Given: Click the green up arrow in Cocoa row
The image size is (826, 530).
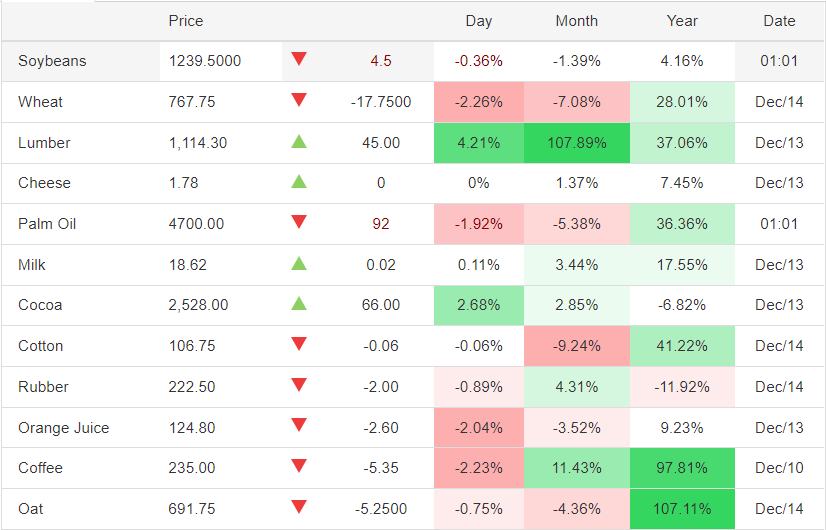Looking at the screenshot, I should (x=299, y=303).
